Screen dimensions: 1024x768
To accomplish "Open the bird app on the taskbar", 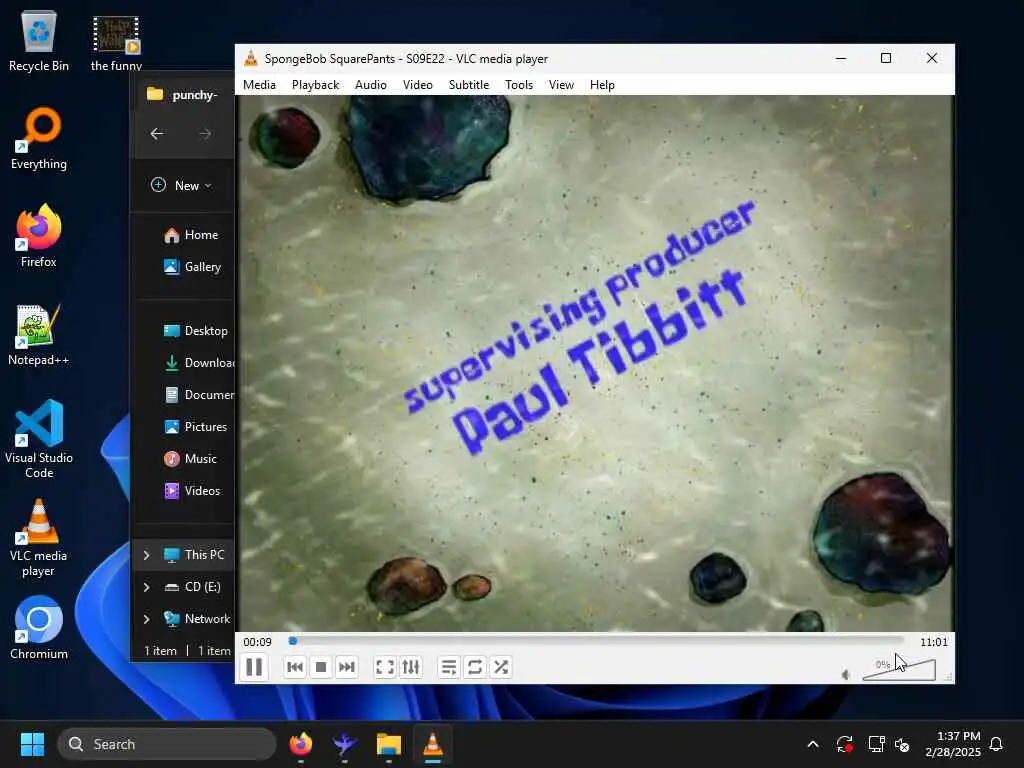I will coord(344,744).
